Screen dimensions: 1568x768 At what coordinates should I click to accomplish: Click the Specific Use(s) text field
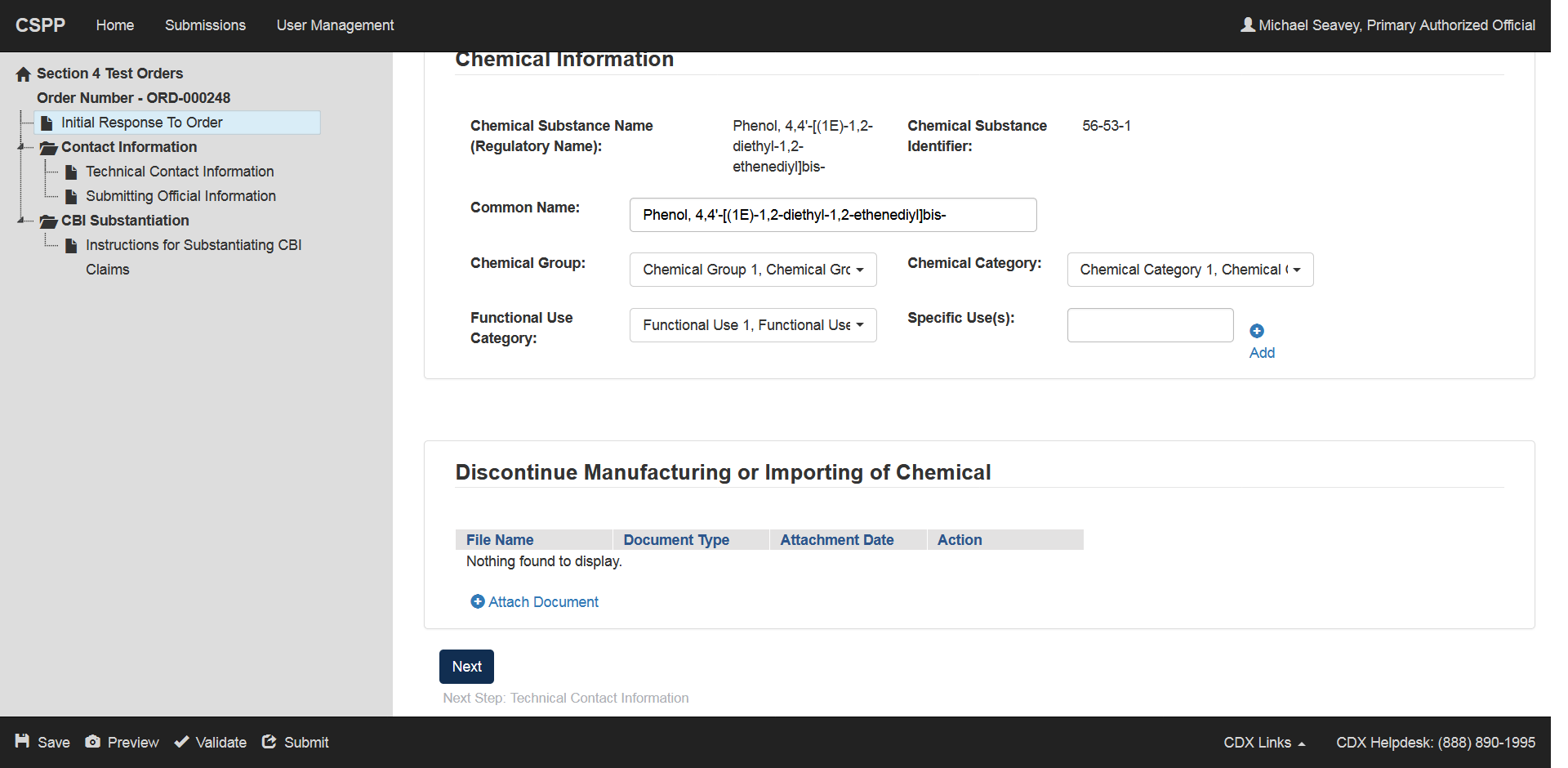click(x=1149, y=325)
